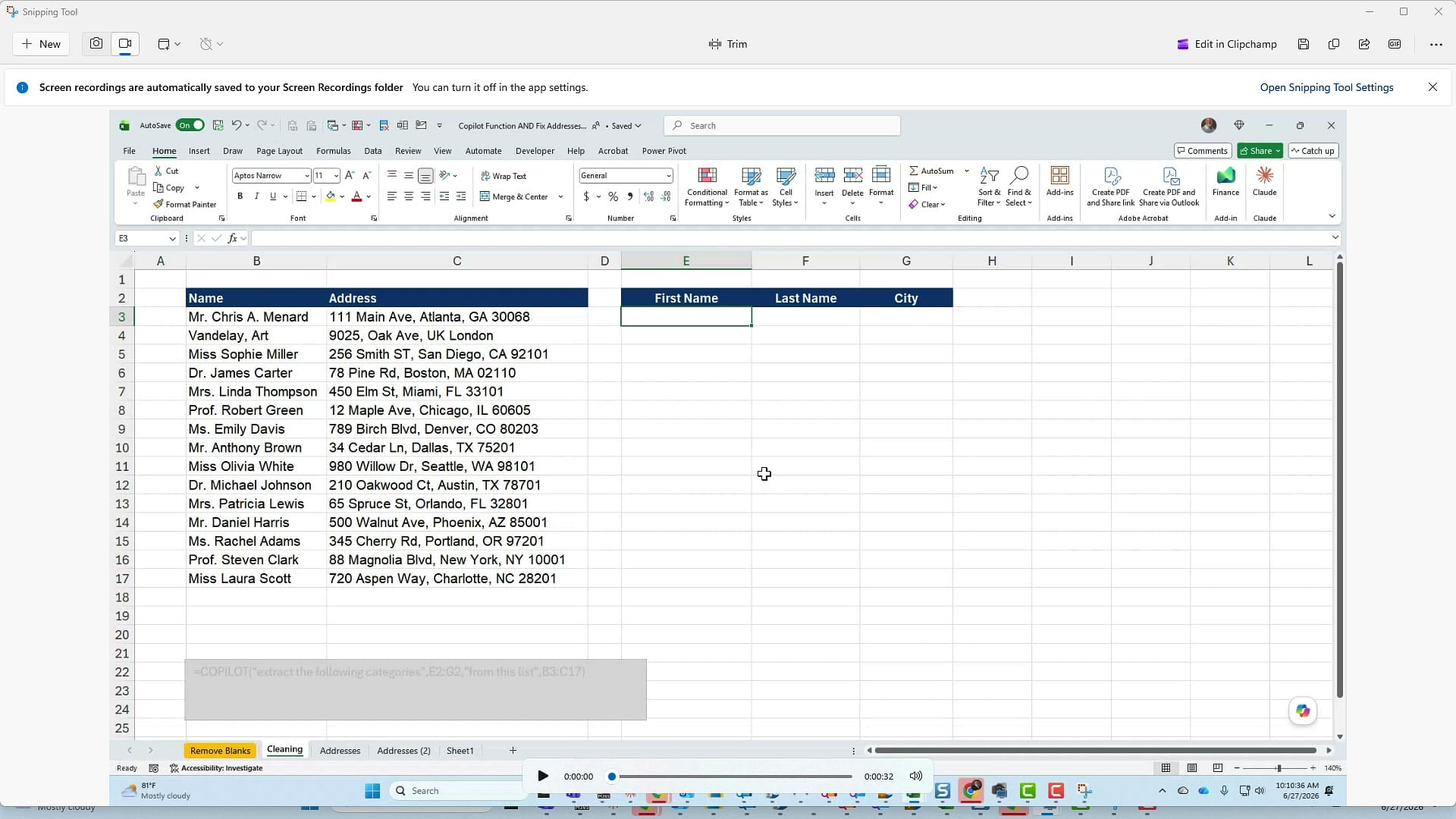Click the Cut command
Image resolution: width=1456 pixels, height=819 pixels.
[x=167, y=171]
